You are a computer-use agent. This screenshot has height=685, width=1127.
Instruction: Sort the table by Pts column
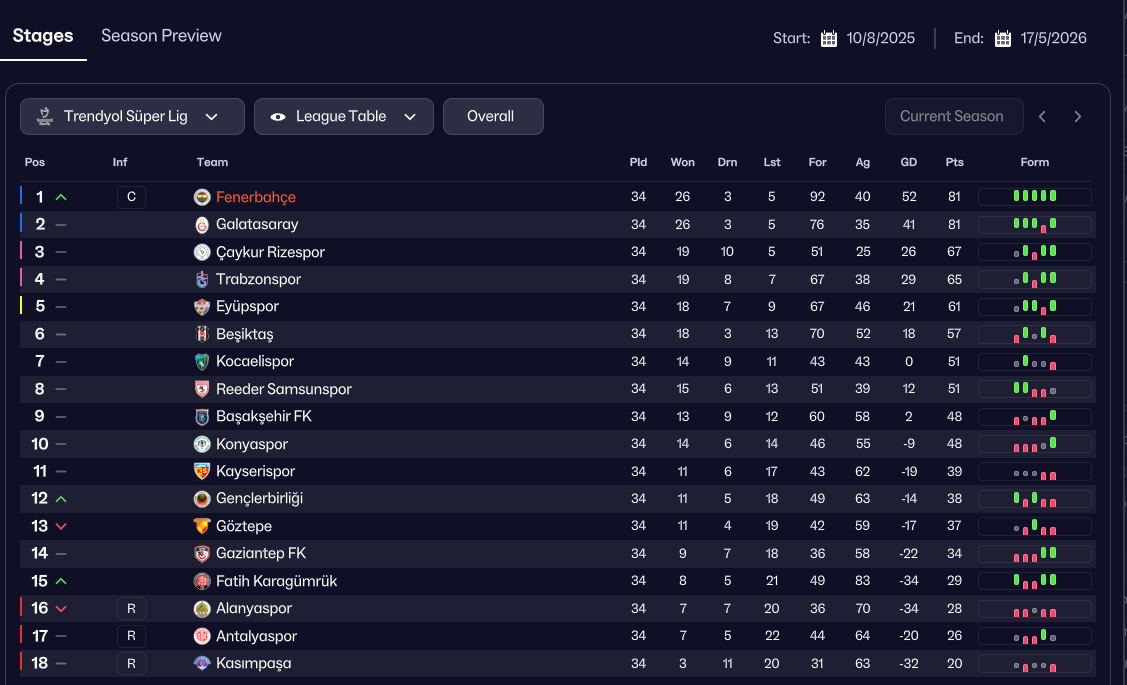coord(954,162)
